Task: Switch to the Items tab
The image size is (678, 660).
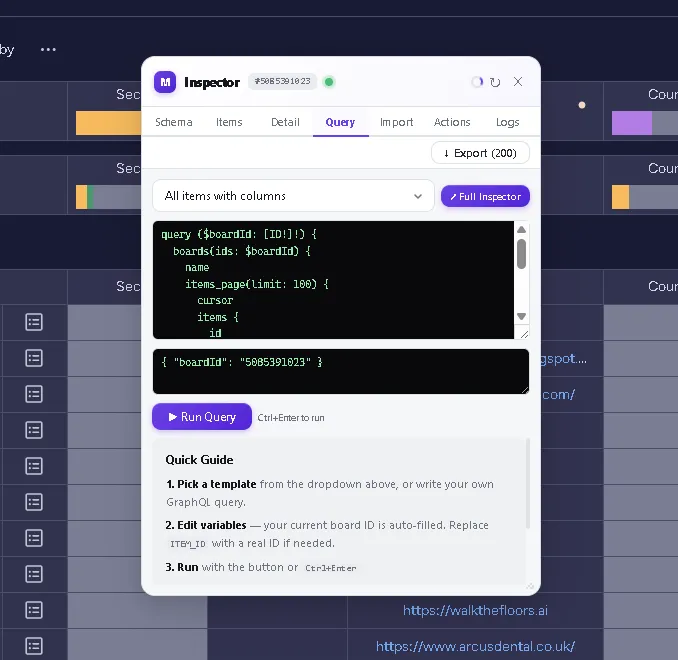Action: point(229,122)
